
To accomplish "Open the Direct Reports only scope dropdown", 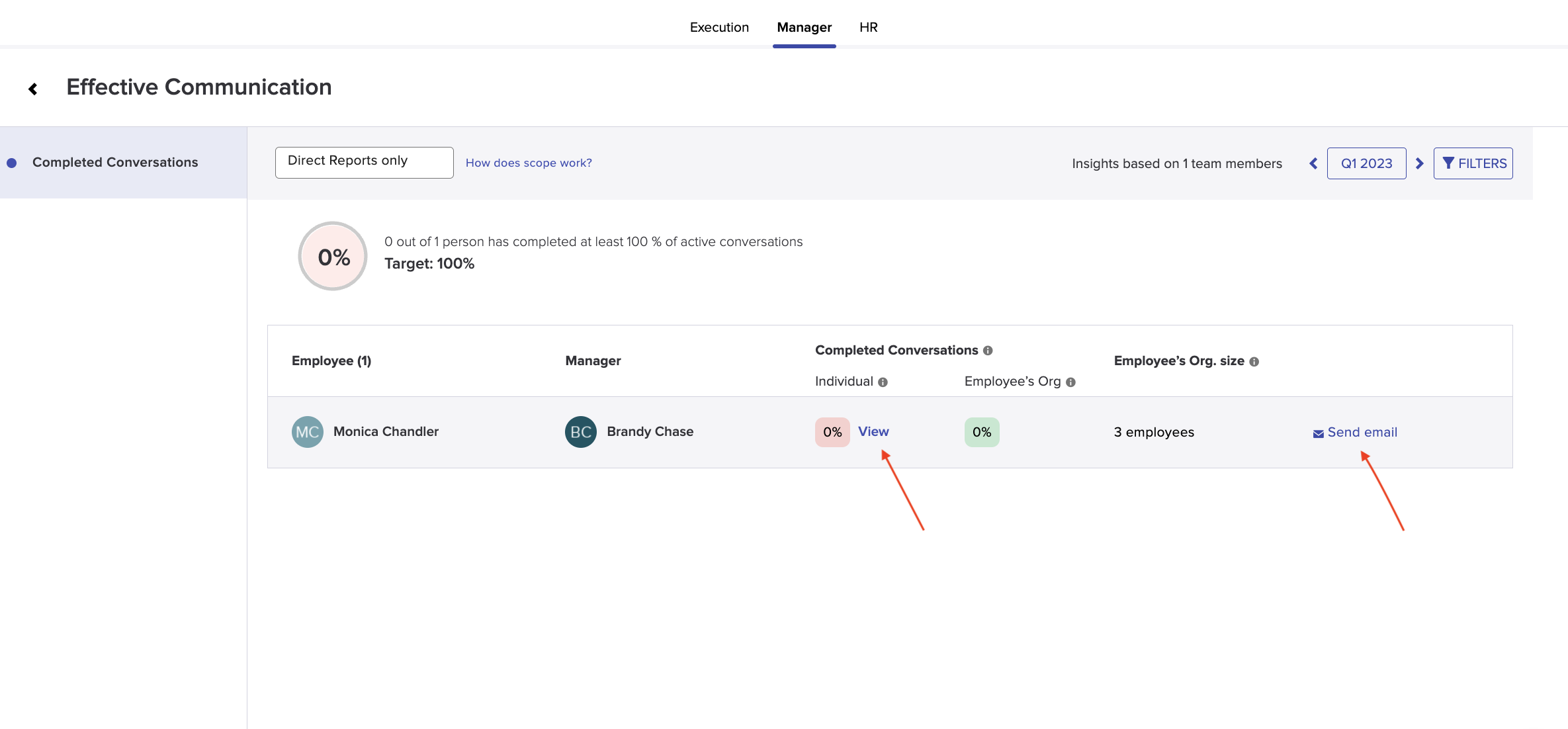I will (364, 162).
